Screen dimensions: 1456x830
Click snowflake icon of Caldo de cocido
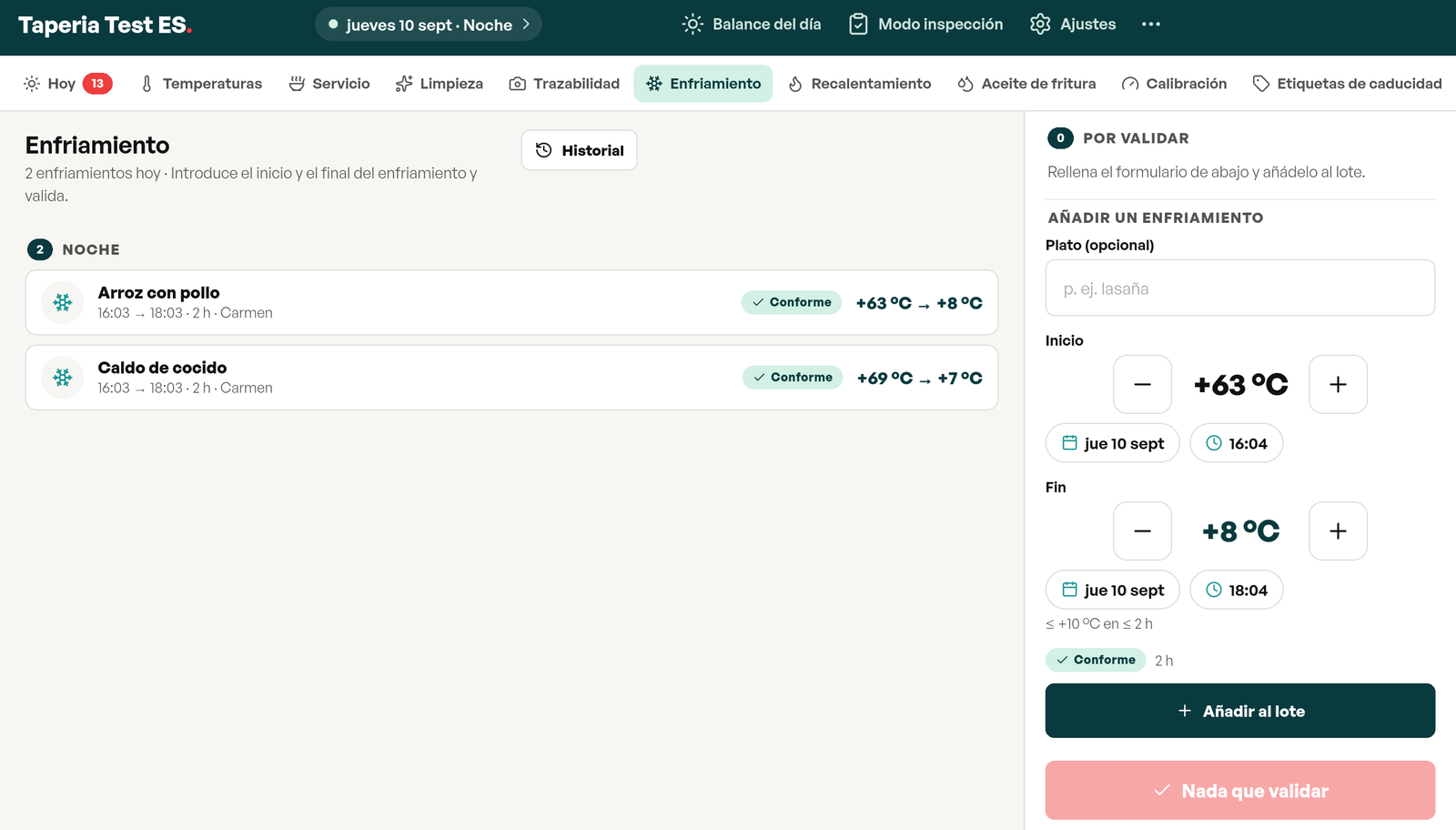pos(63,377)
